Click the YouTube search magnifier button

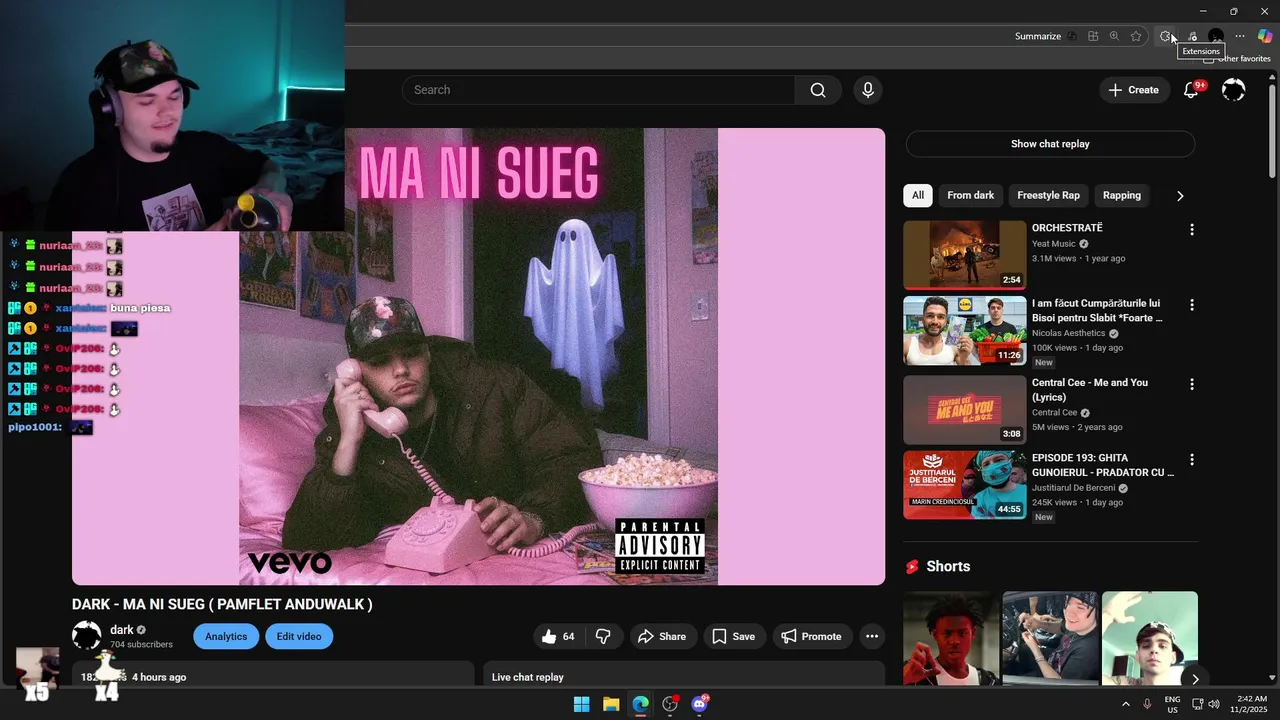(818, 90)
